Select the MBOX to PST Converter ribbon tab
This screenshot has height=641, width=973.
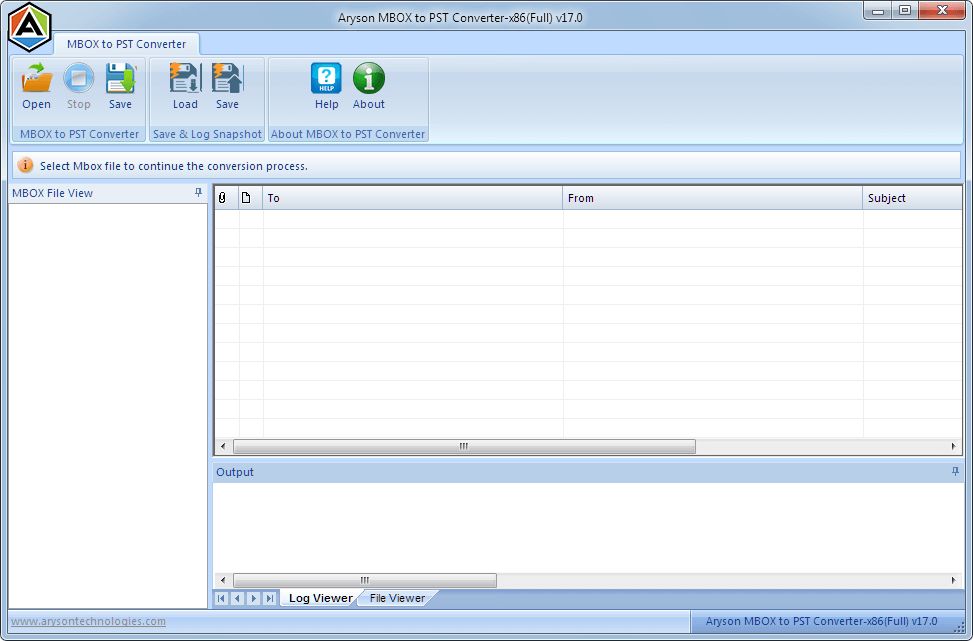coord(127,44)
